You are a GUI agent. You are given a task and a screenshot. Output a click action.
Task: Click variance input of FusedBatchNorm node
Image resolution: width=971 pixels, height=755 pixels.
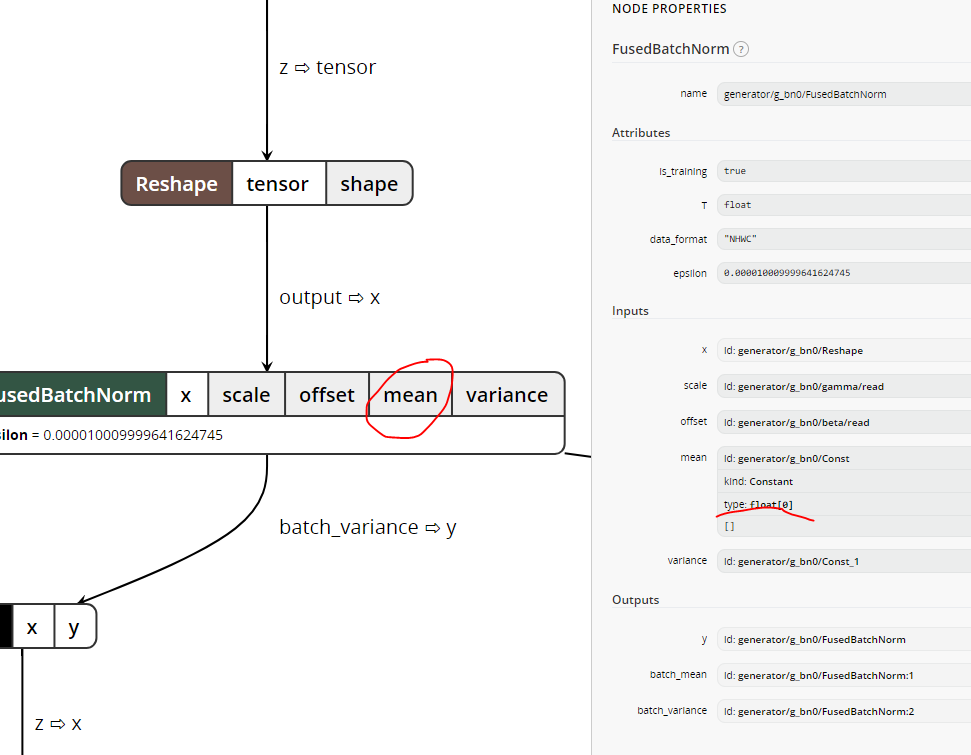507,395
